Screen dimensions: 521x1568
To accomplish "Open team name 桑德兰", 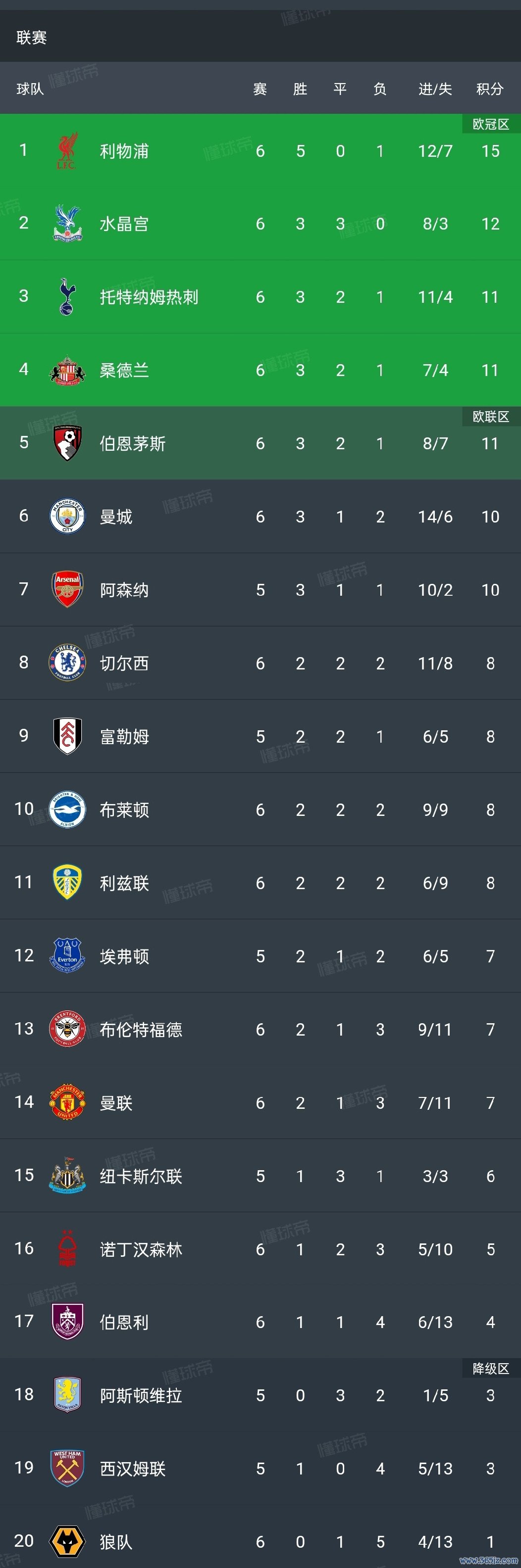I will click(x=124, y=370).
